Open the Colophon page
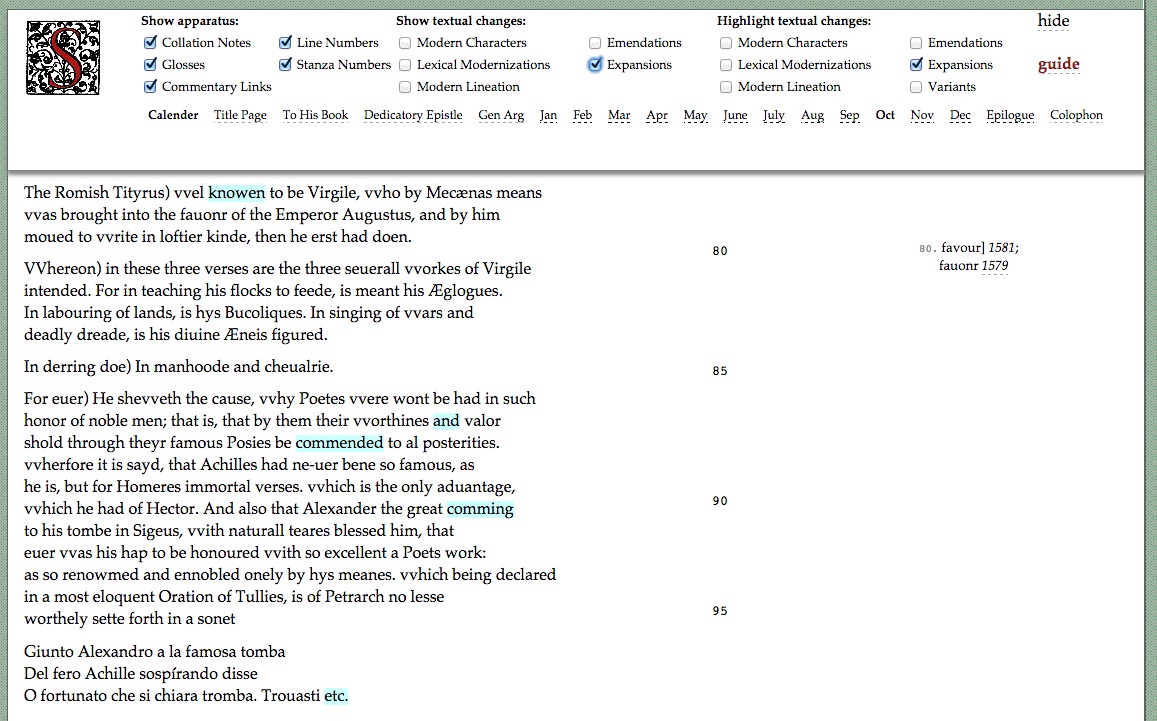Viewport: 1157px width, 721px height. pyautogui.click(x=1076, y=115)
